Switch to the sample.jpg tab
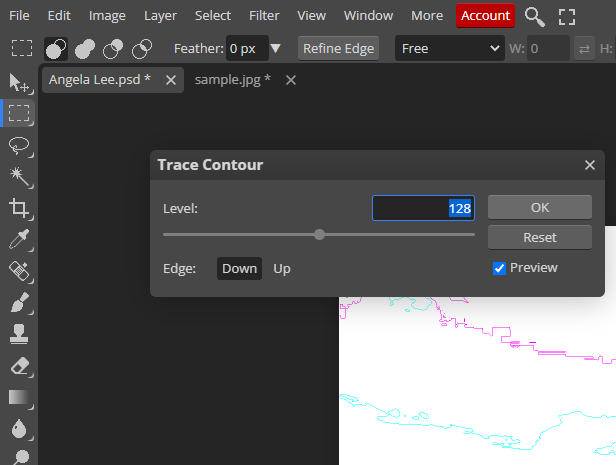This screenshot has width=616, height=465. pos(232,80)
